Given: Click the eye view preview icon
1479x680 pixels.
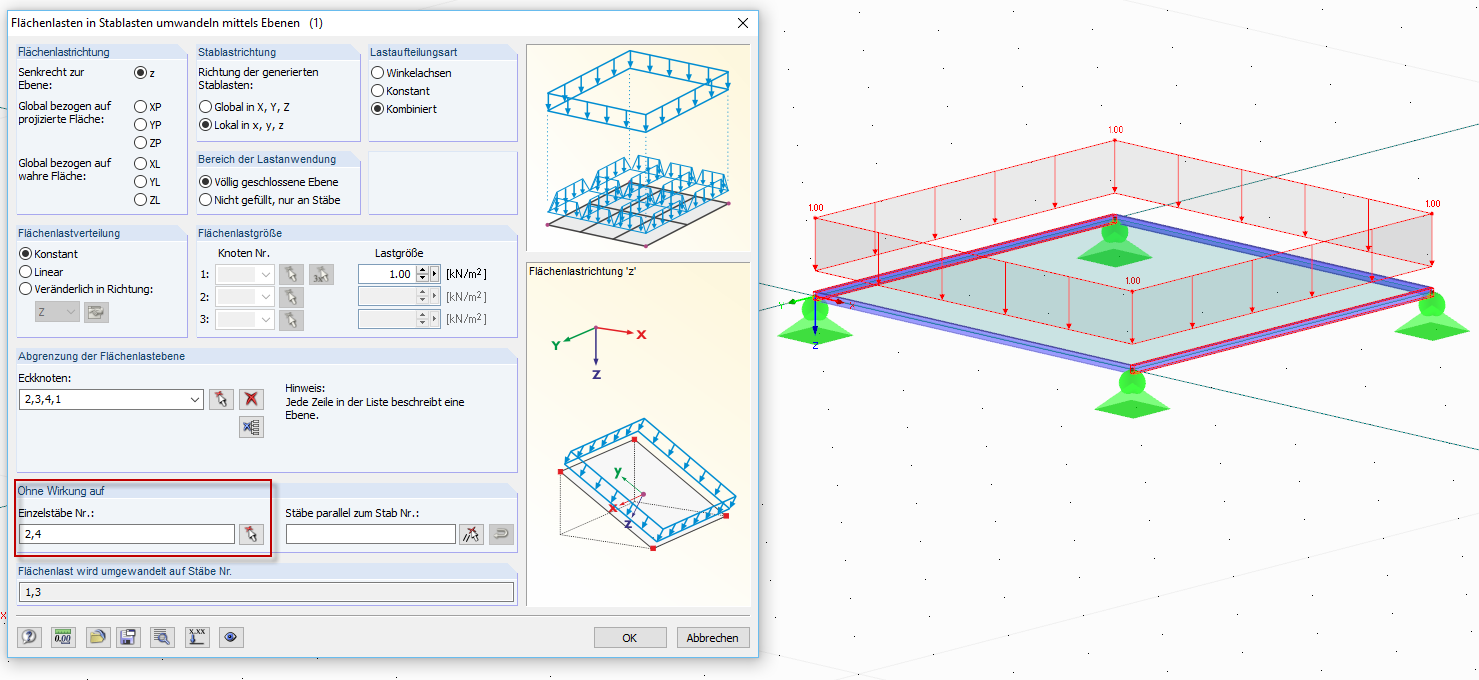Looking at the screenshot, I should point(231,637).
